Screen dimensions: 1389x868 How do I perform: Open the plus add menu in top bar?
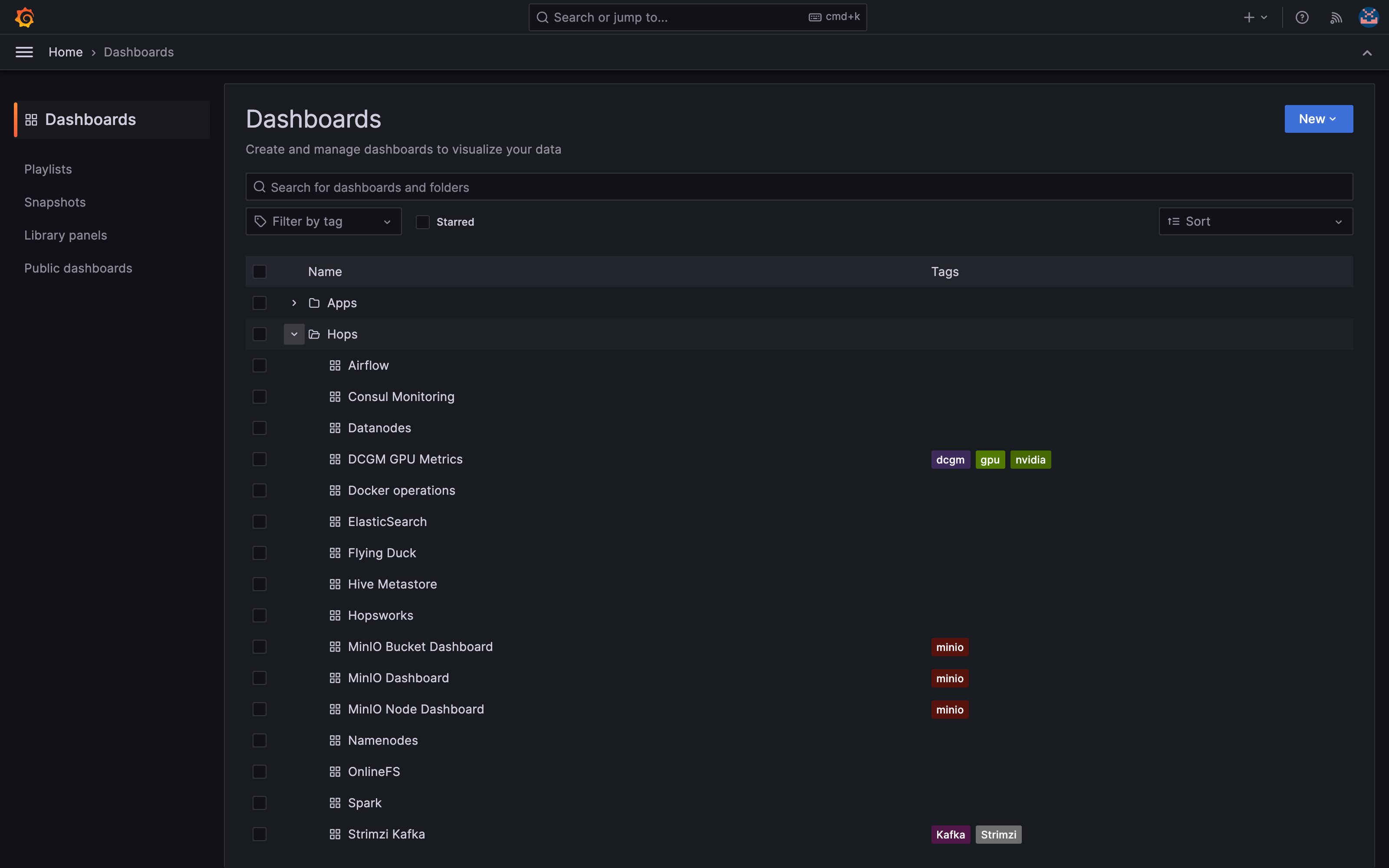click(1255, 17)
